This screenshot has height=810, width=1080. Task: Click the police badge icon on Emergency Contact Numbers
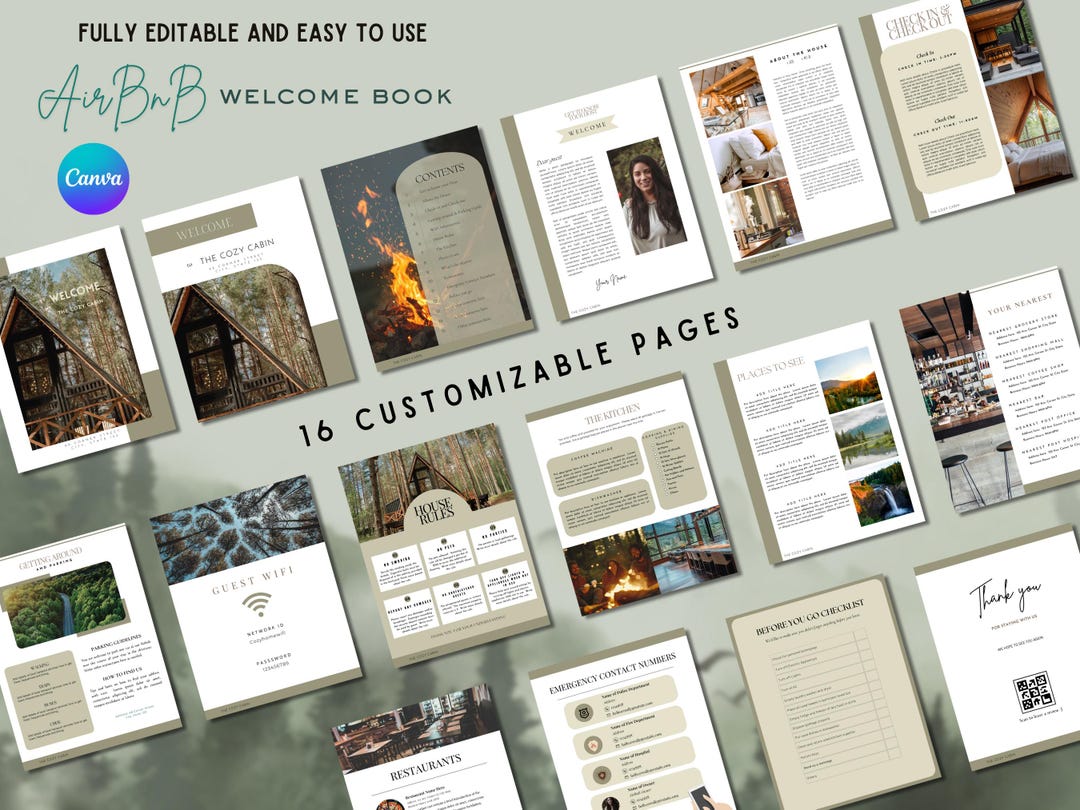click(584, 712)
